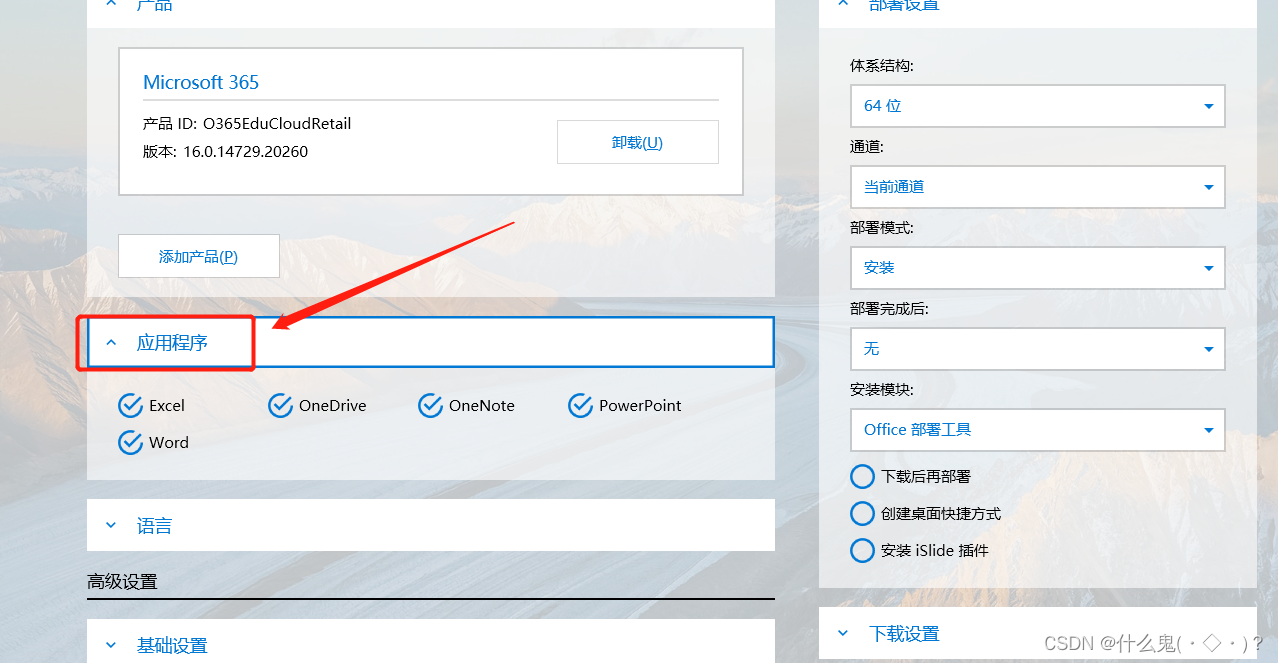This screenshot has height=663, width=1278.
Task: Open the 部署完成后 dropdown showing 无
Action: coord(1210,349)
